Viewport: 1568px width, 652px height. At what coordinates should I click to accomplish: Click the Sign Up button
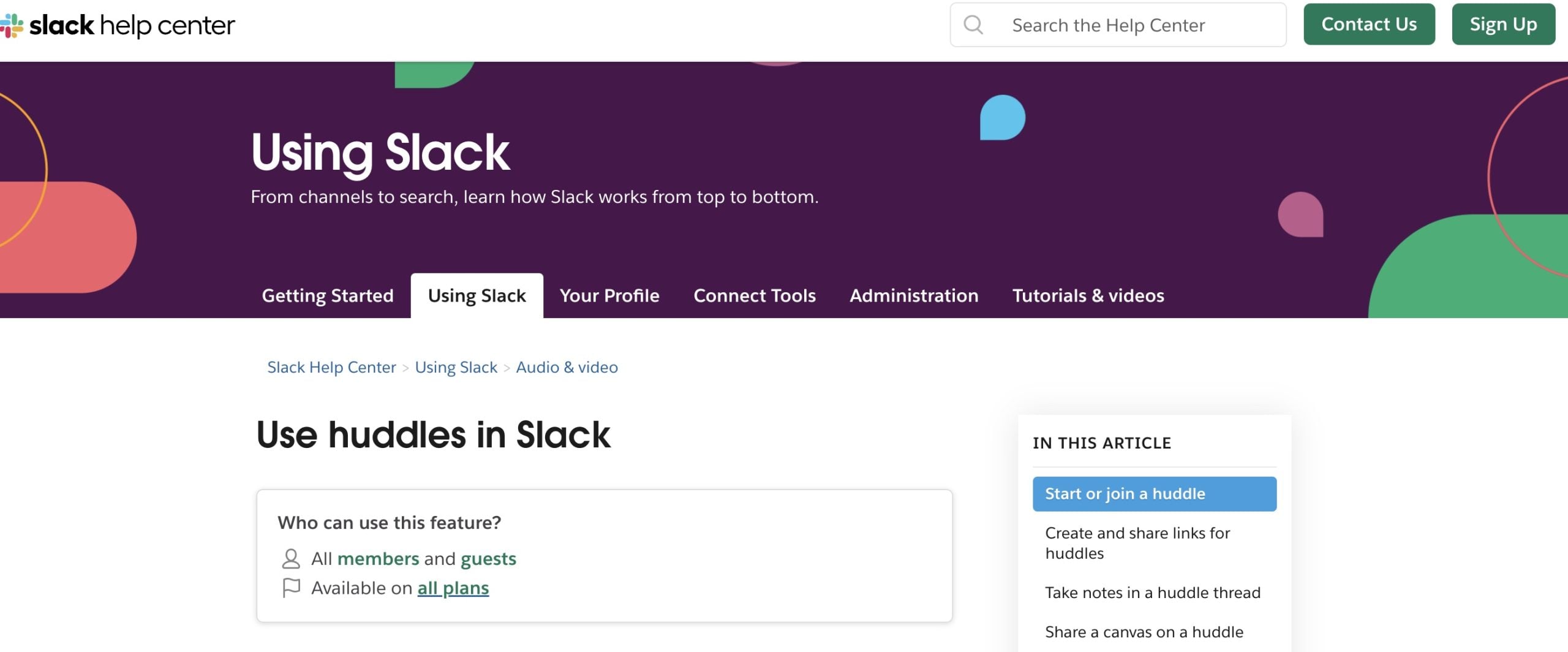coord(1503,25)
